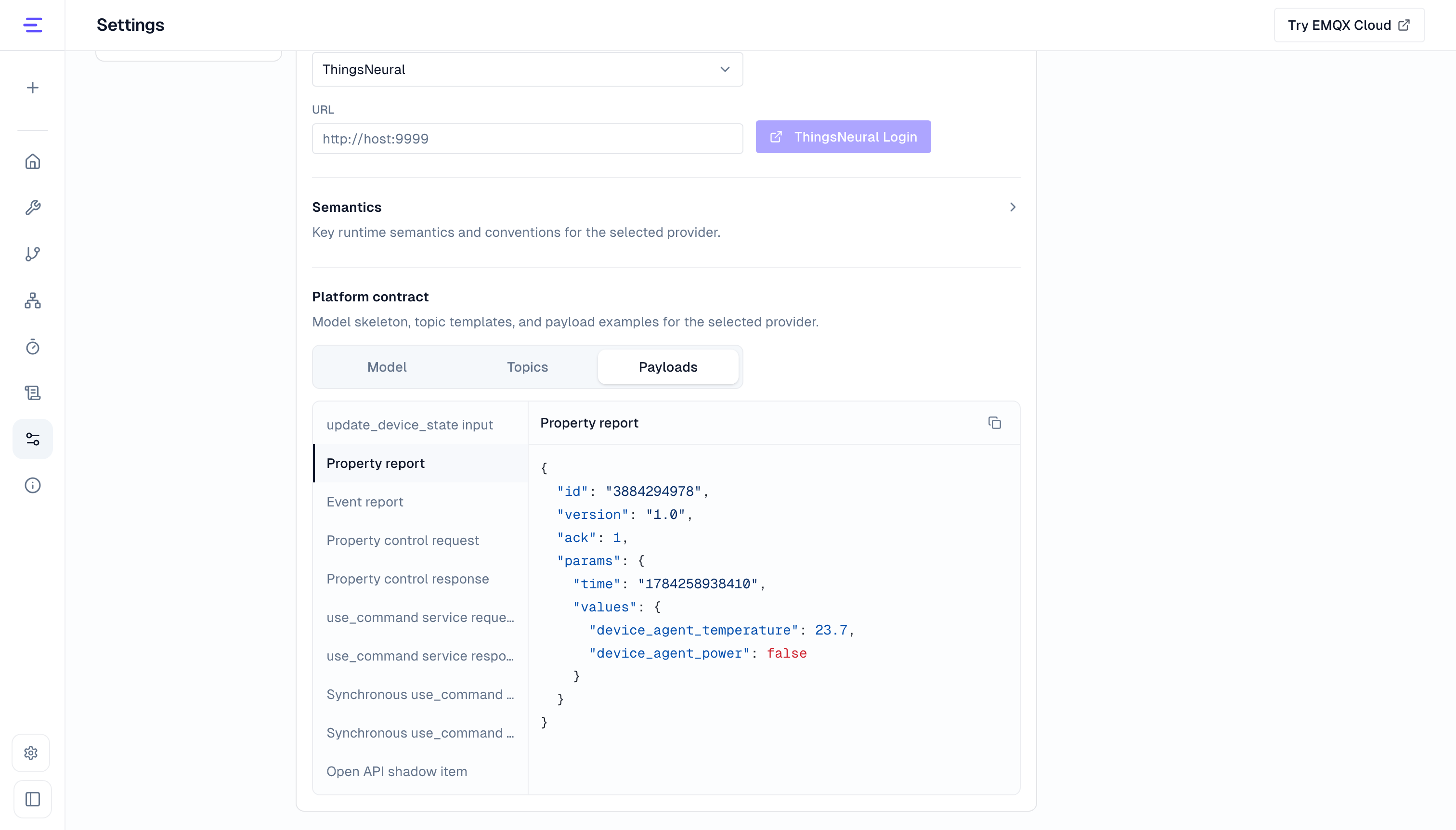Select Property control request payload
Image resolution: width=1456 pixels, height=830 pixels.
point(420,540)
